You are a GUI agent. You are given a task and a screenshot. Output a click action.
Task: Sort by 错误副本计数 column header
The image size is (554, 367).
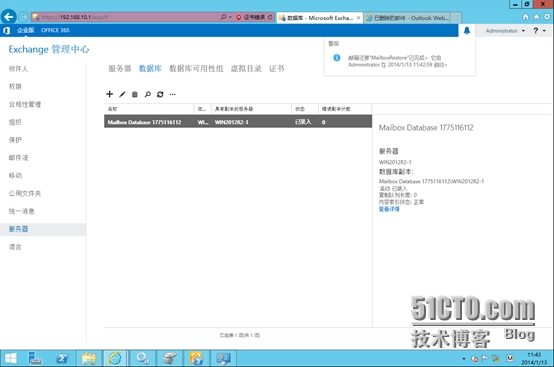tap(345, 109)
